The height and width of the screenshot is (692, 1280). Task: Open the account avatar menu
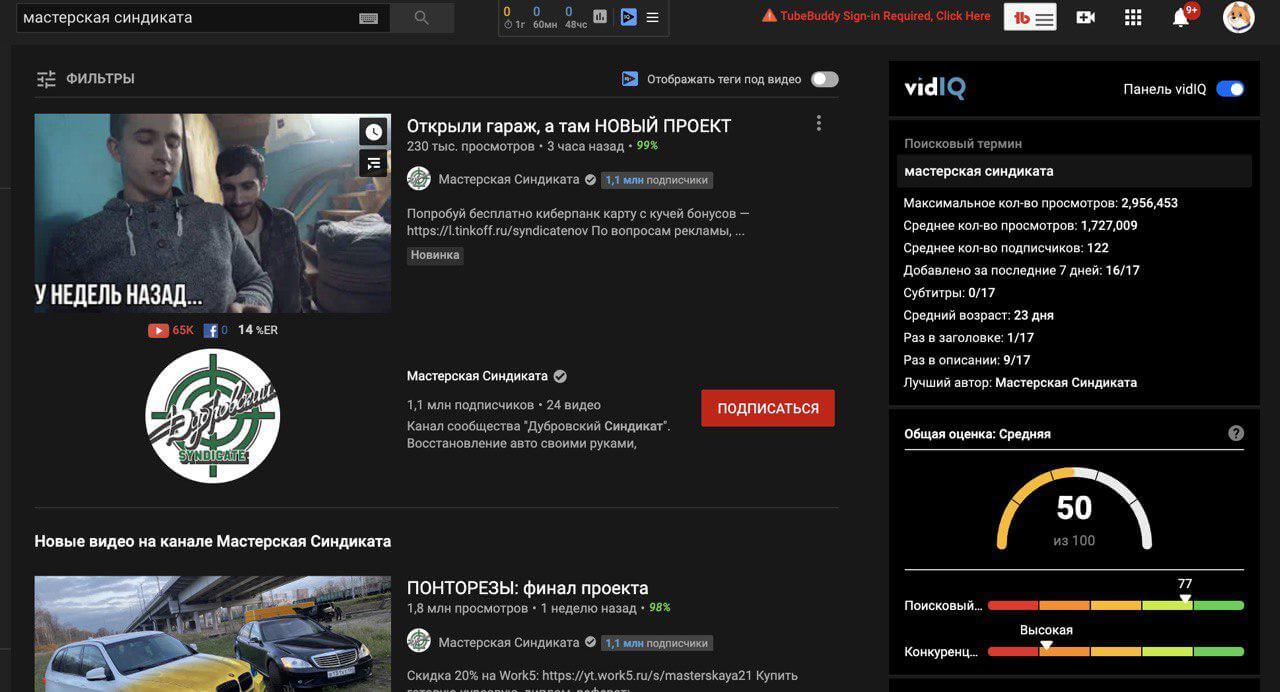[1238, 17]
